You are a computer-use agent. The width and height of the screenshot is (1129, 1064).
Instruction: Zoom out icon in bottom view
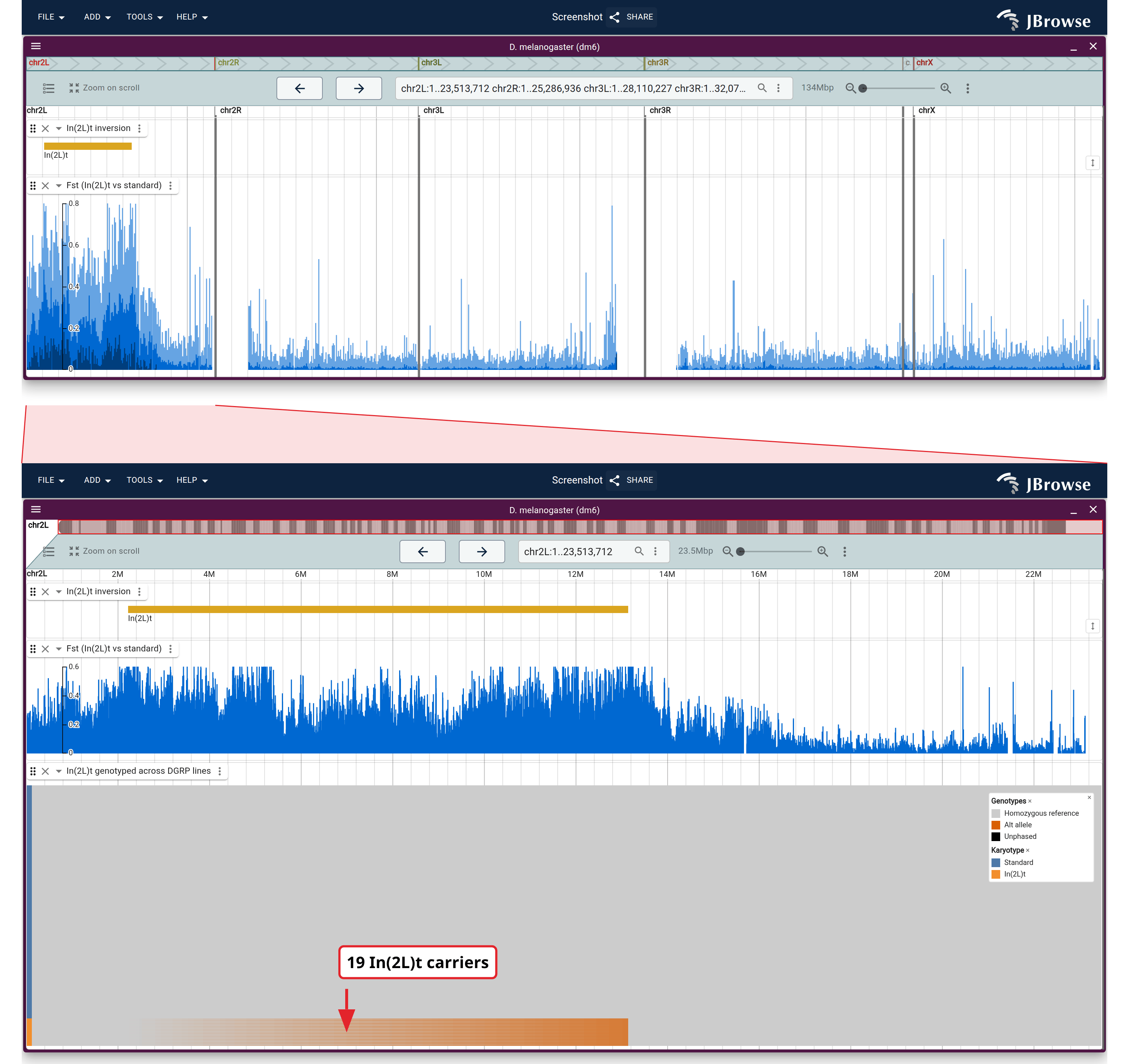[x=727, y=551]
